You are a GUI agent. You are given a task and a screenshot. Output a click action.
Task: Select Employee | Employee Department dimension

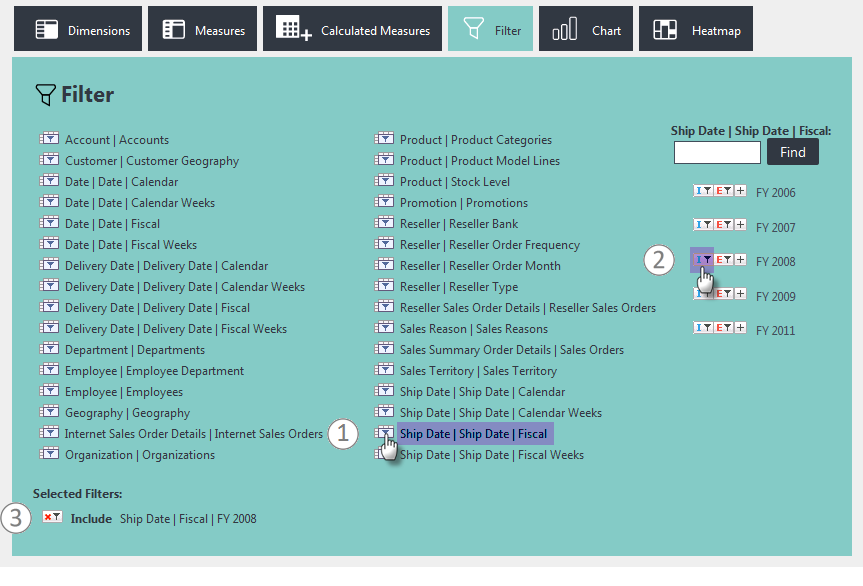click(155, 371)
